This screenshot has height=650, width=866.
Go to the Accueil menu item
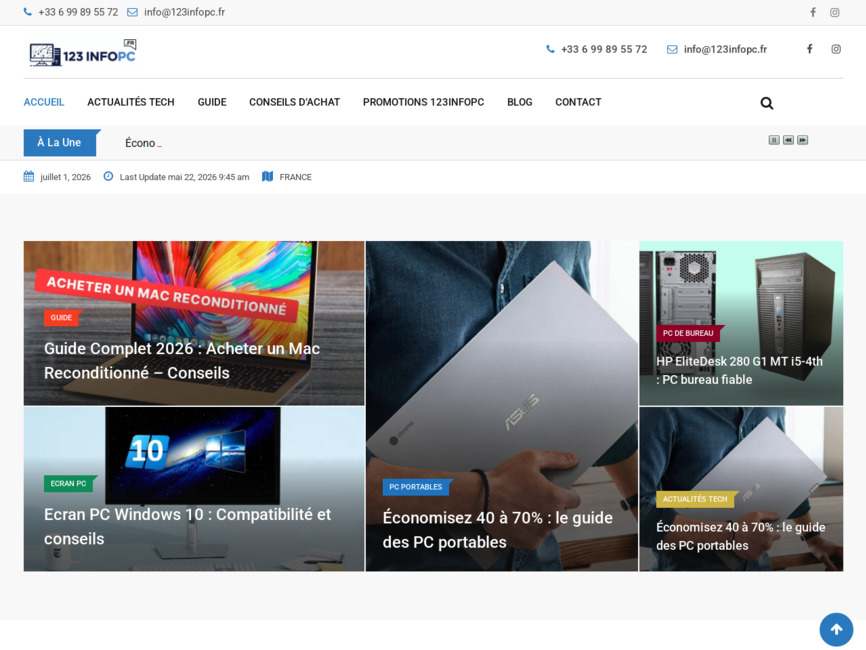click(x=44, y=102)
